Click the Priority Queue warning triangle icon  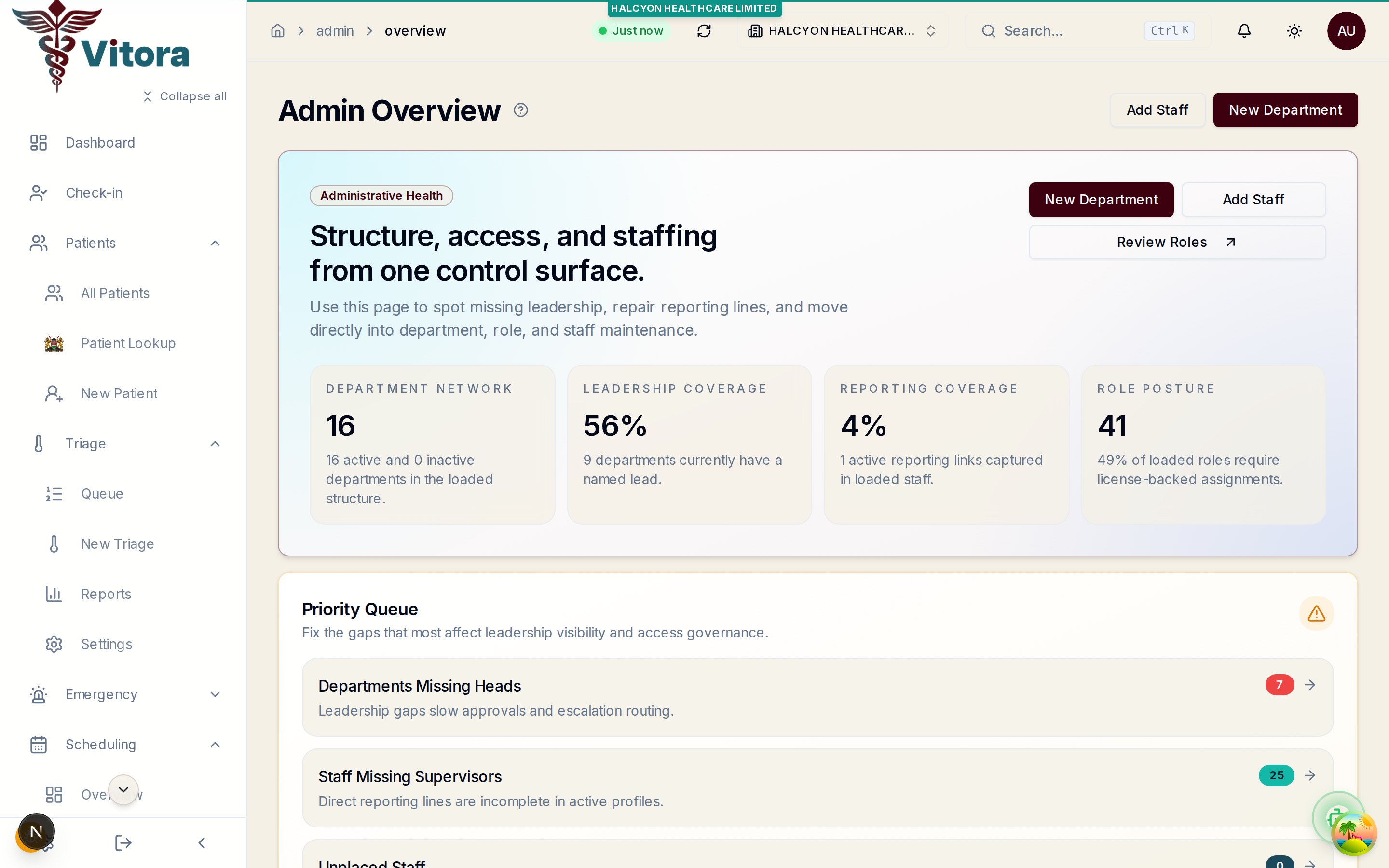(1316, 614)
